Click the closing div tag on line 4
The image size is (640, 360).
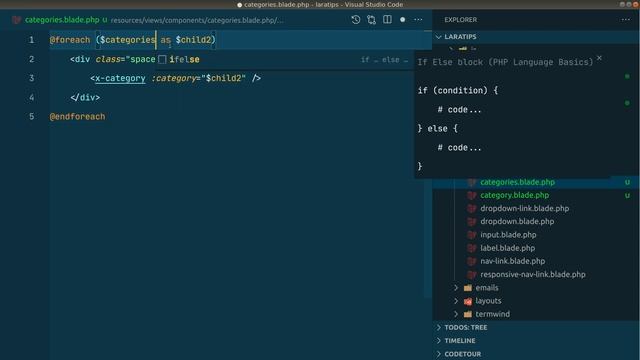point(85,98)
